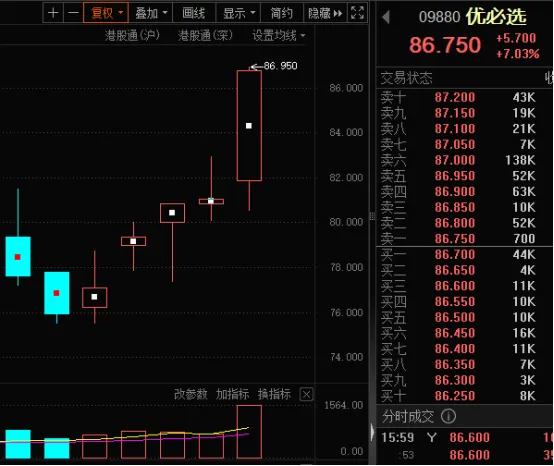Select the 卖四 price 86.900

tap(455, 191)
